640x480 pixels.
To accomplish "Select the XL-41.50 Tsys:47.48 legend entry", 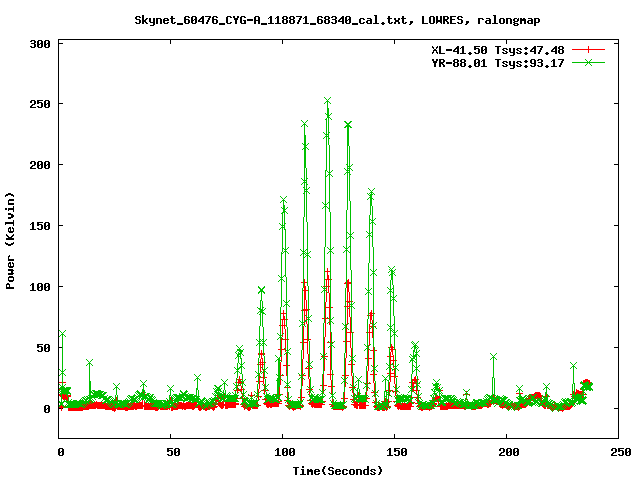I will point(498,50).
